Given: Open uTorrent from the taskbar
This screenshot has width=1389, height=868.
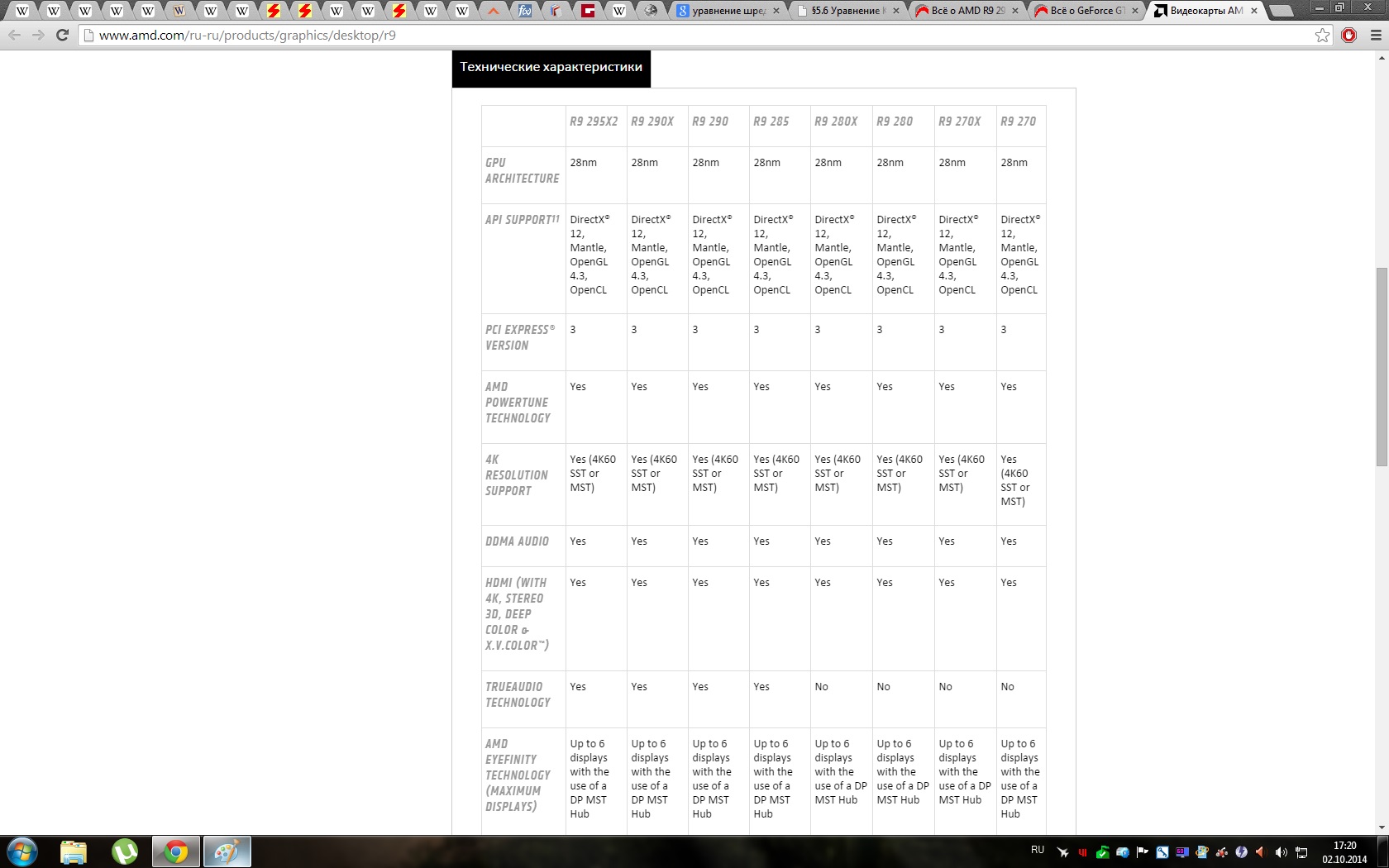Looking at the screenshot, I should (x=125, y=851).
